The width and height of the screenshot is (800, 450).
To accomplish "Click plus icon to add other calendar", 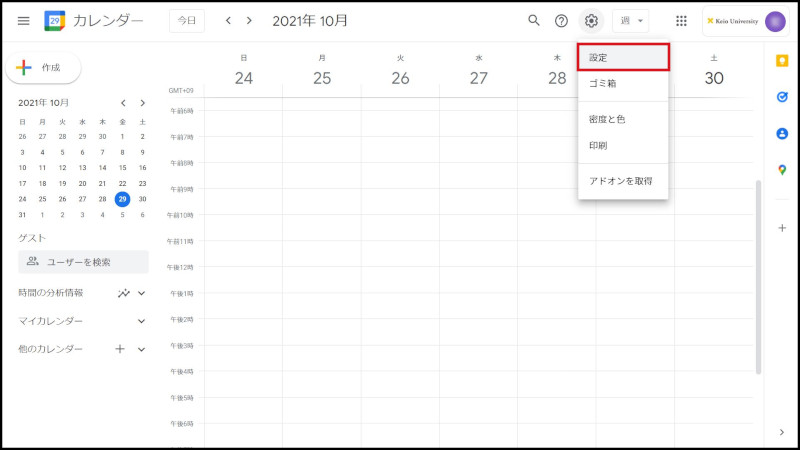I will tap(120, 349).
